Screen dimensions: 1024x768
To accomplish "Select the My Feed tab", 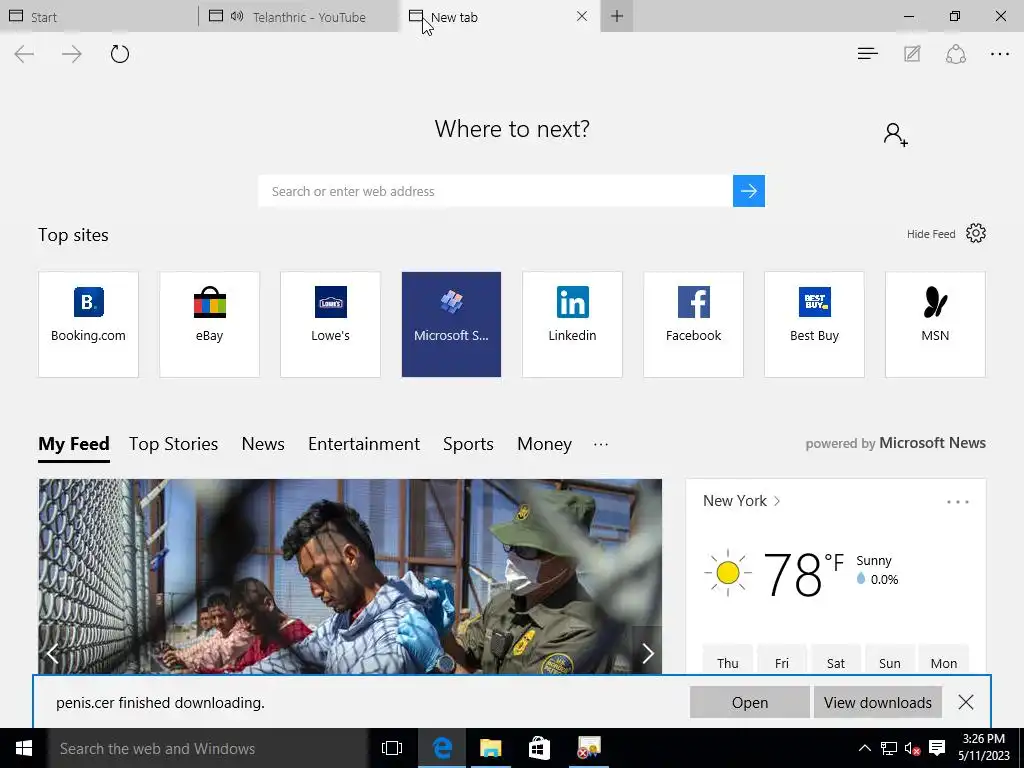I will tap(74, 444).
